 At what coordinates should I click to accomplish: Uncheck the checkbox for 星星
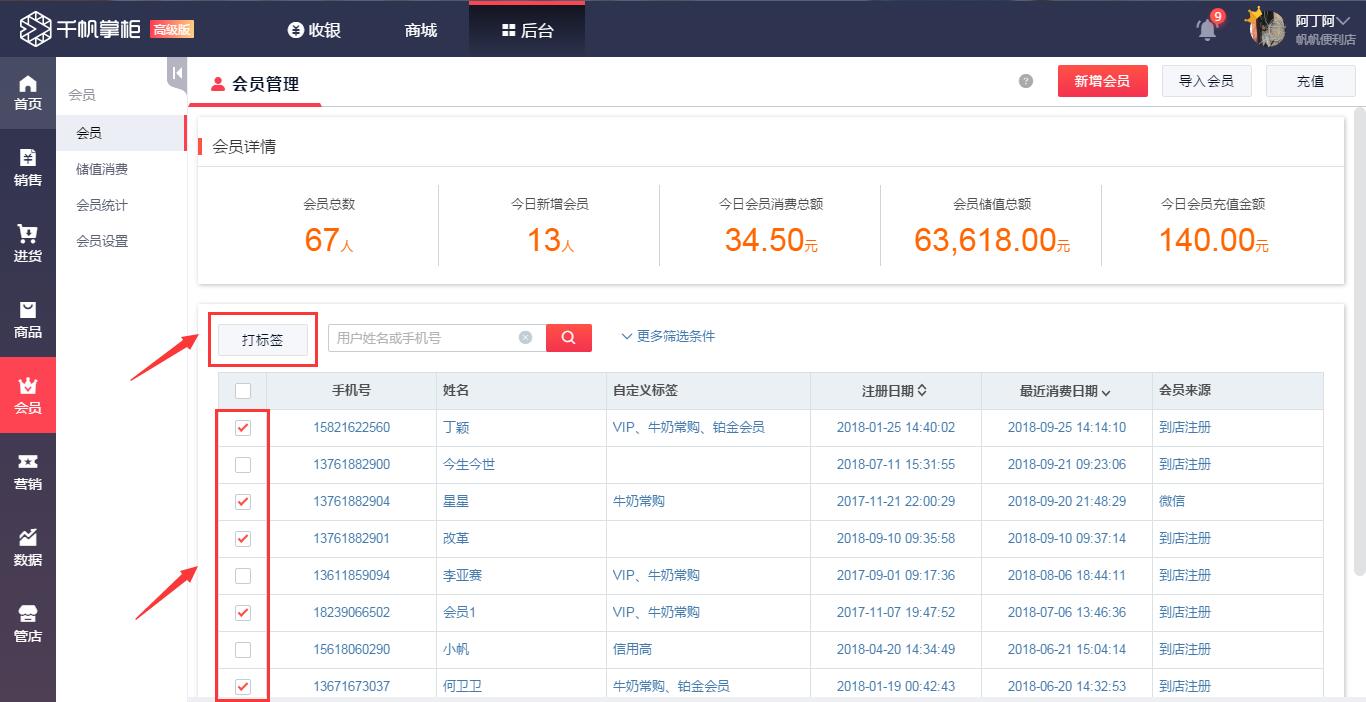coord(243,502)
